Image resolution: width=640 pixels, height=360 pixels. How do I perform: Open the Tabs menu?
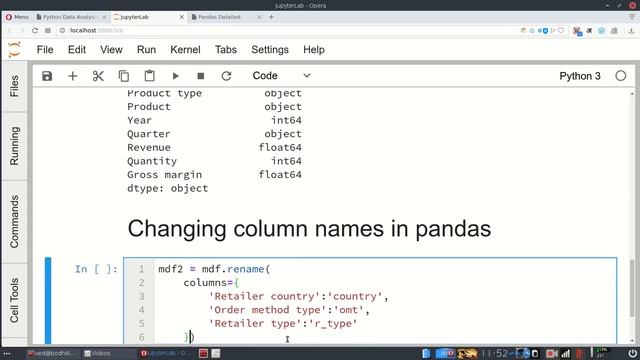(x=226, y=50)
